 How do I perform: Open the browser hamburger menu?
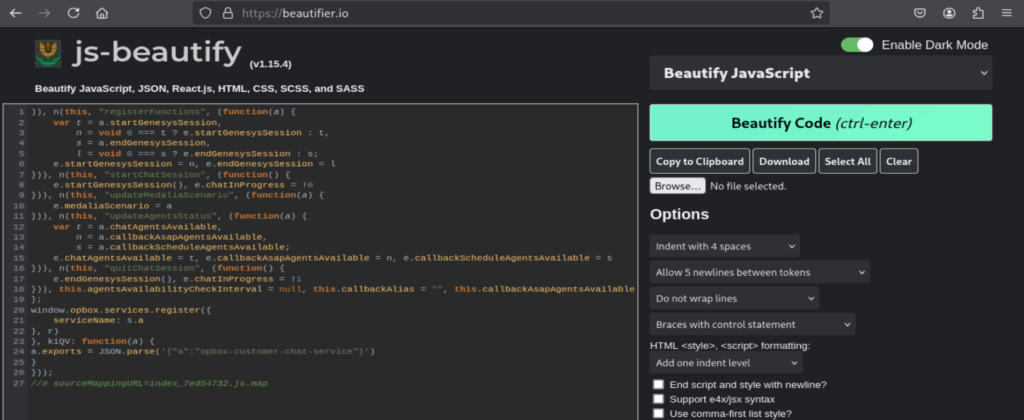coord(1006,13)
